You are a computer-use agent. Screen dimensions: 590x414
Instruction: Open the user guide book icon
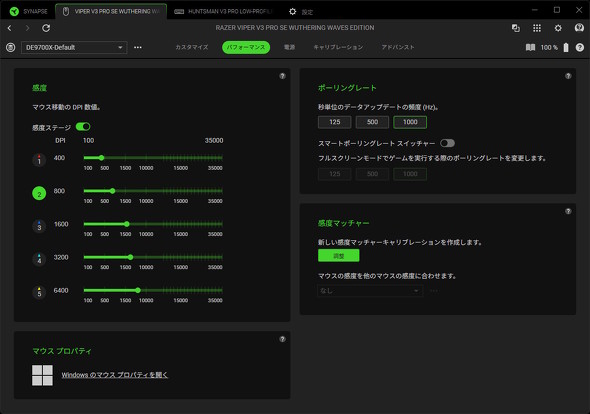[530, 47]
